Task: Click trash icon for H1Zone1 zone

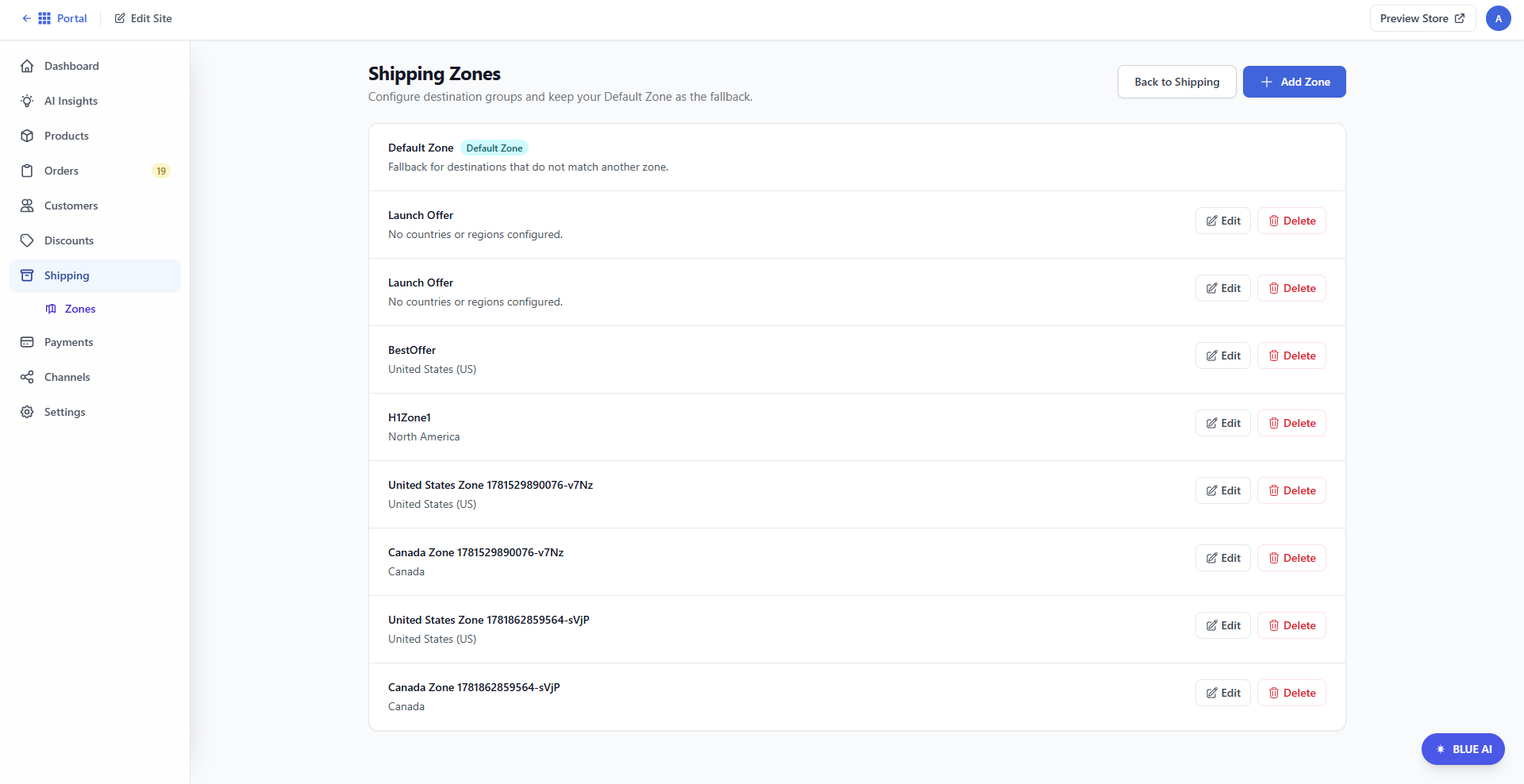Action: 1274,423
